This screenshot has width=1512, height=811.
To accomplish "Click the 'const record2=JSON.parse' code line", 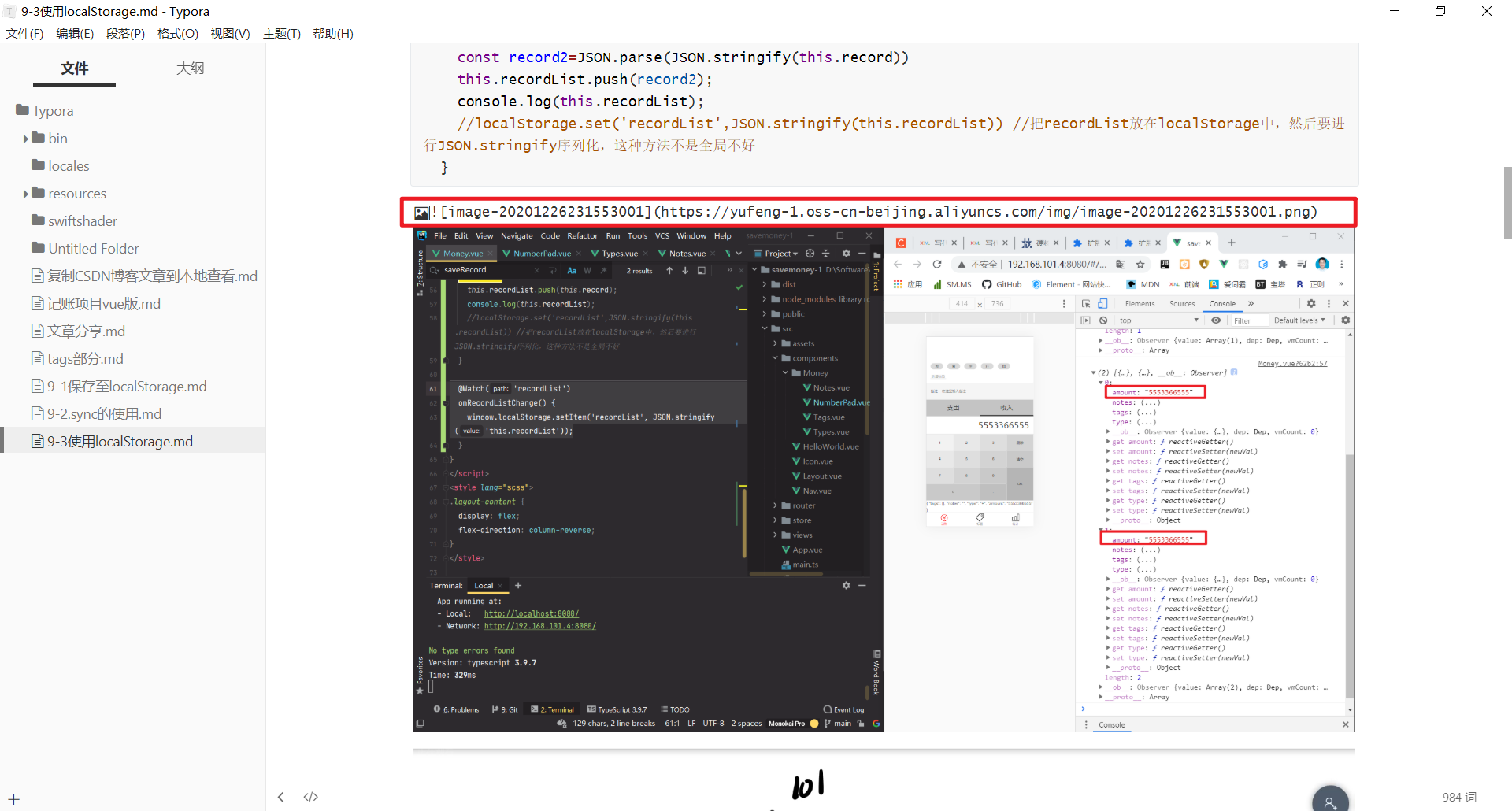I will coord(683,57).
